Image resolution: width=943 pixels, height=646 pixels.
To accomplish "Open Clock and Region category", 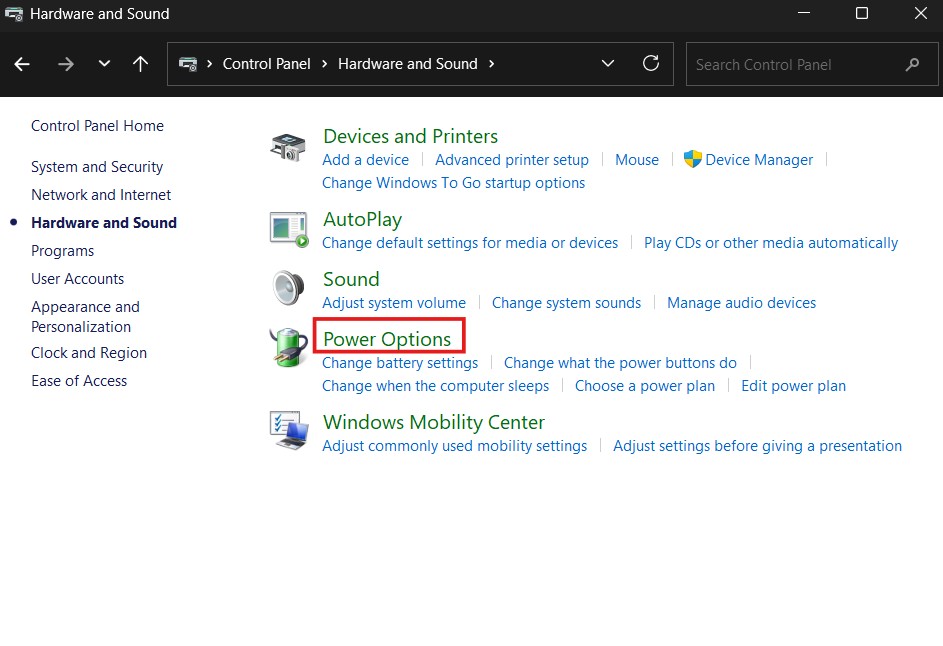I will [89, 353].
